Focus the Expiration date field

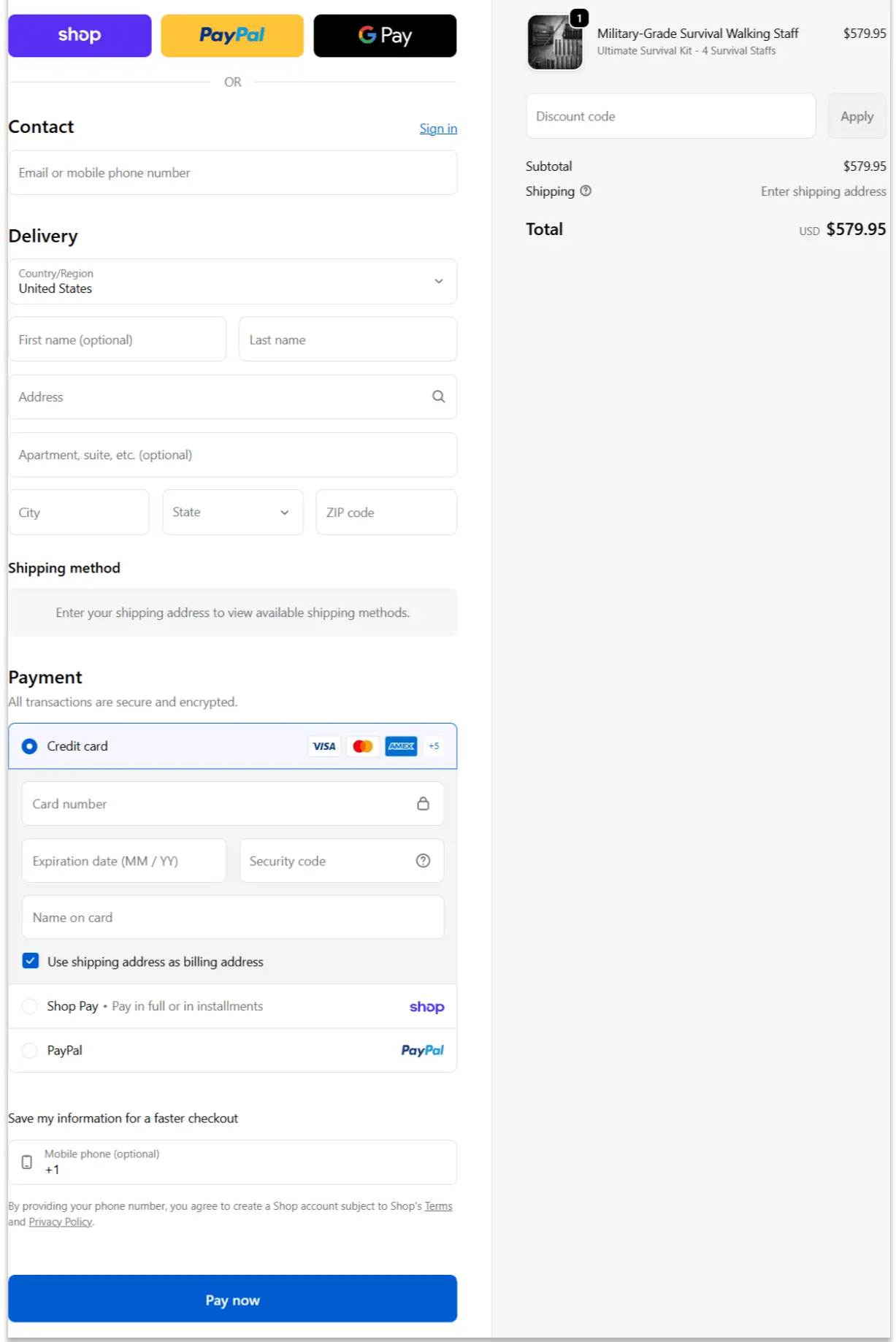coord(124,860)
